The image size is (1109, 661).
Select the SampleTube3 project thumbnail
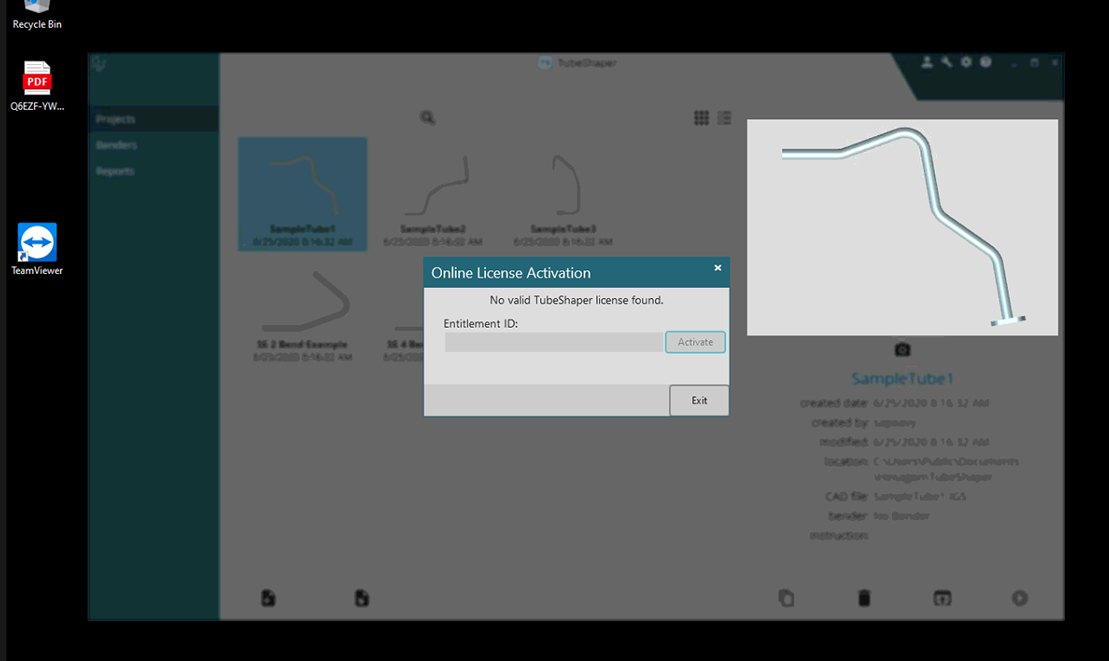[x=564, y=194]
